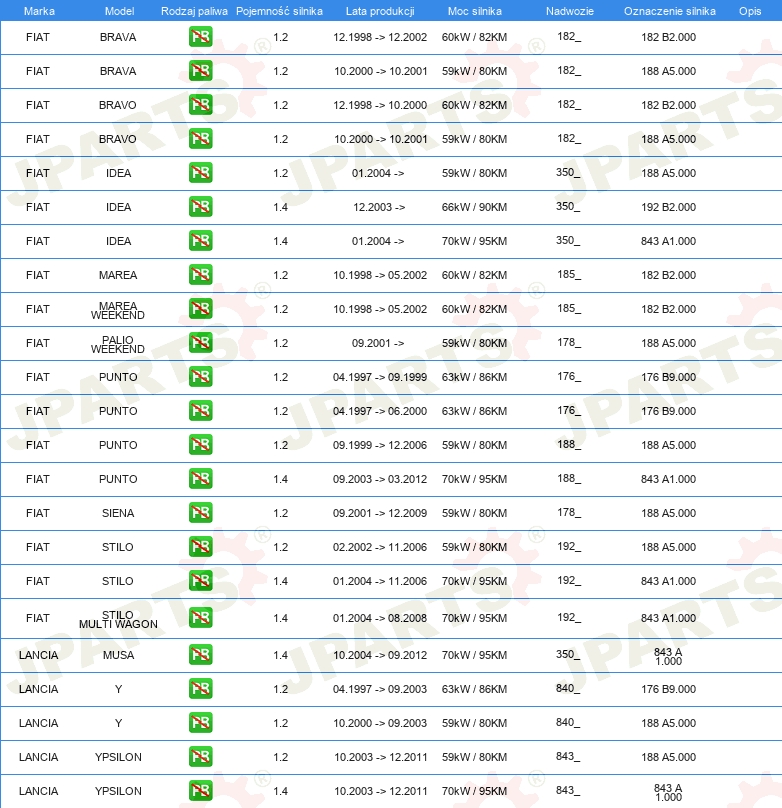Click petrol icon for PUNTO 04.1997 -> 09.1999
The width and height of the screenshot is (782, 808).
pyautogui.click(x=200, y=377)
